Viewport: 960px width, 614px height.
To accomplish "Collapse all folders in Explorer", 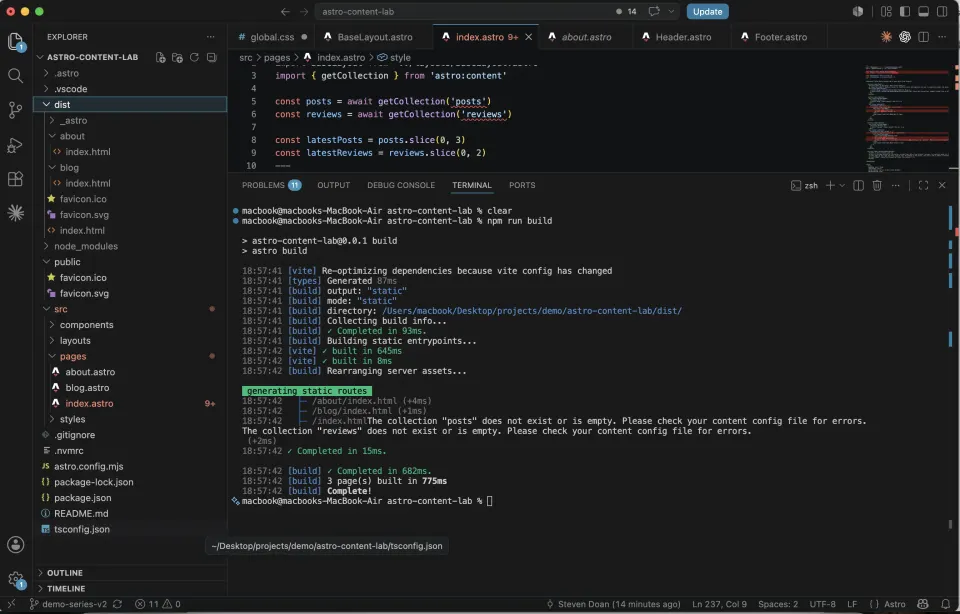I will point(212,57).
